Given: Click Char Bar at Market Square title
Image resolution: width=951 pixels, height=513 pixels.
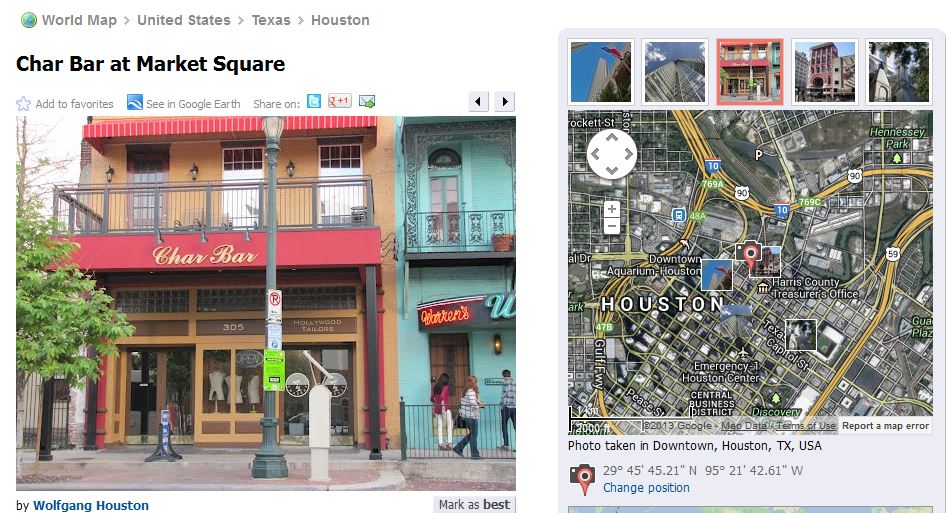Looking at the screenshot, I should [x=150, y=64].
